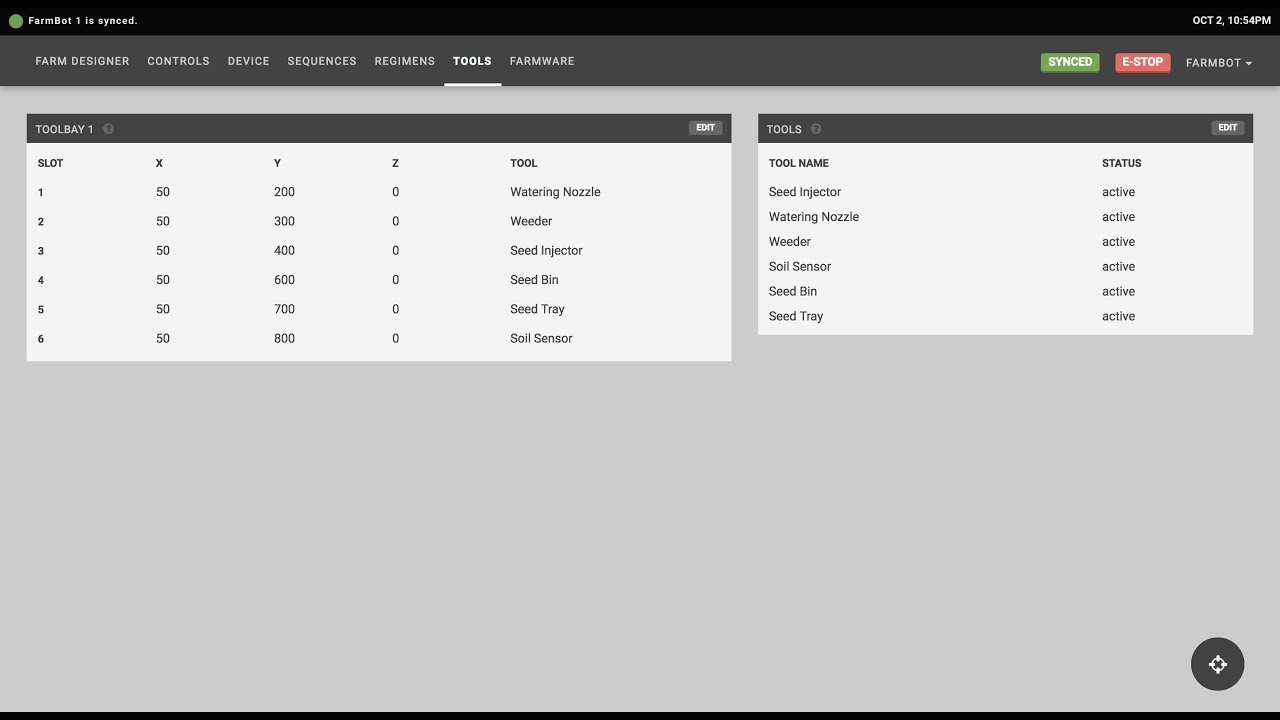Select the Tools tab
1280x720 pixels.
point(472,61)
